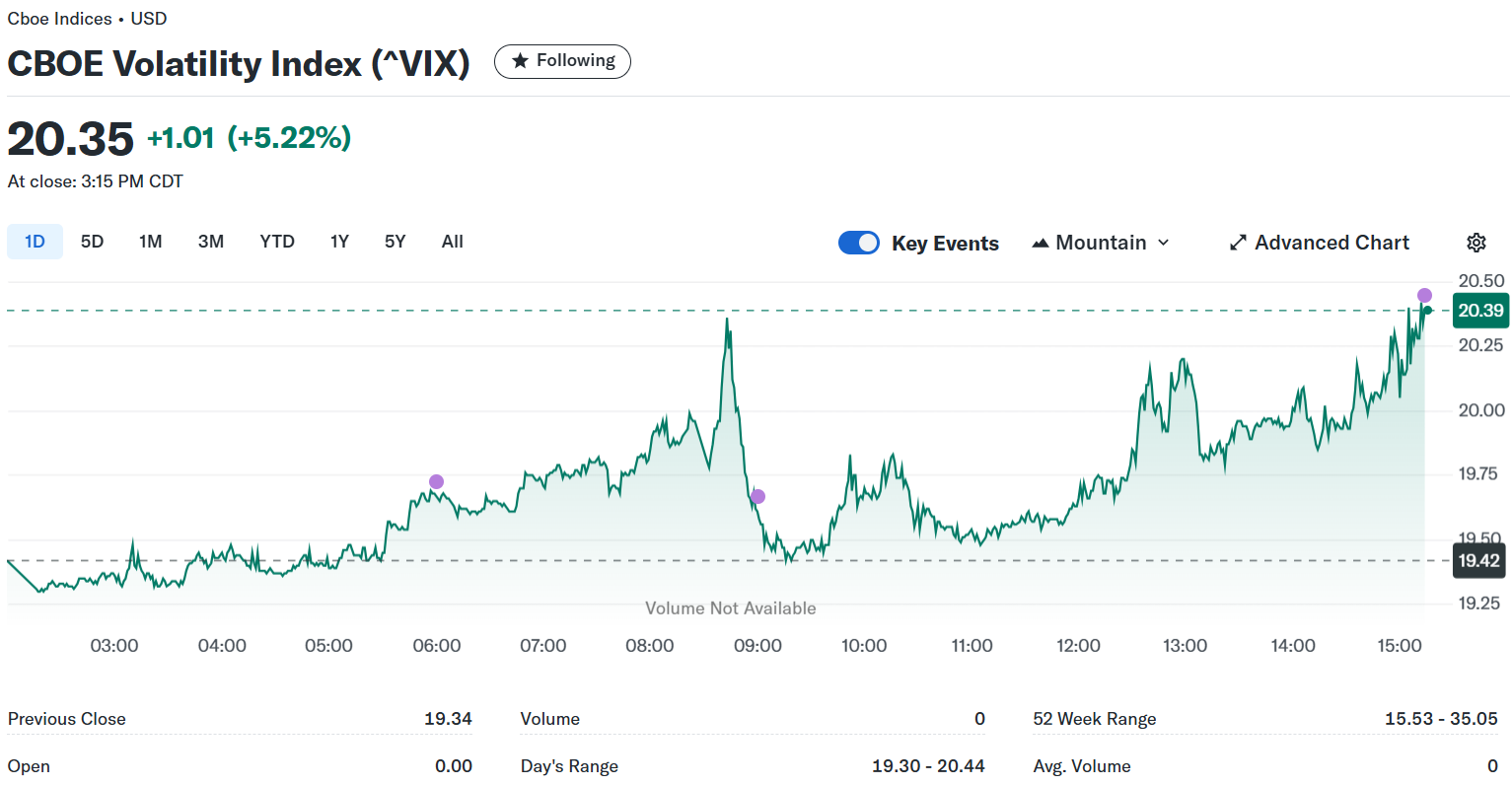This screenshot has width=1512, height=785.
Task: Click the Volume Not Available text
Action: (731, 608)
